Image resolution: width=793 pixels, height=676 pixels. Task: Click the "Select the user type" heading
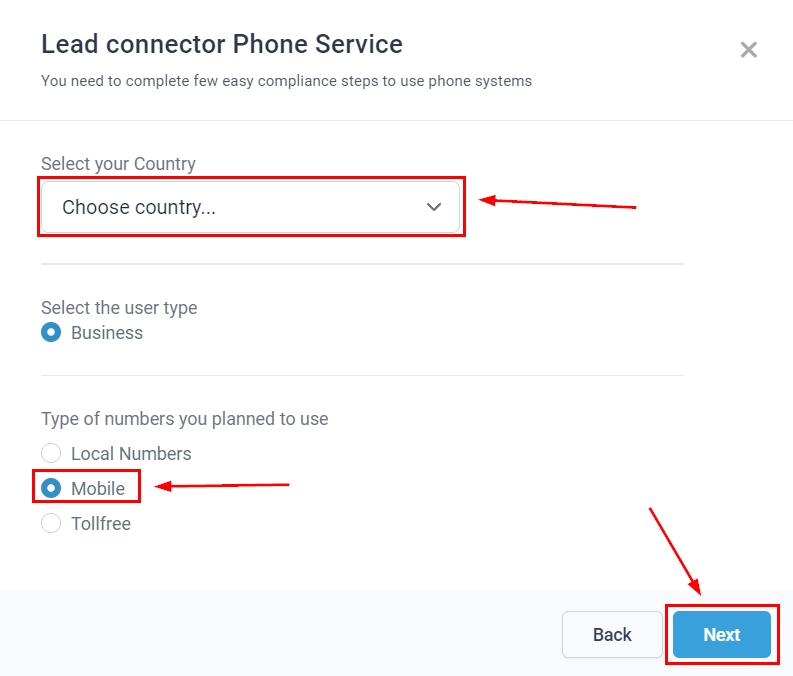(x=119, y=308)
